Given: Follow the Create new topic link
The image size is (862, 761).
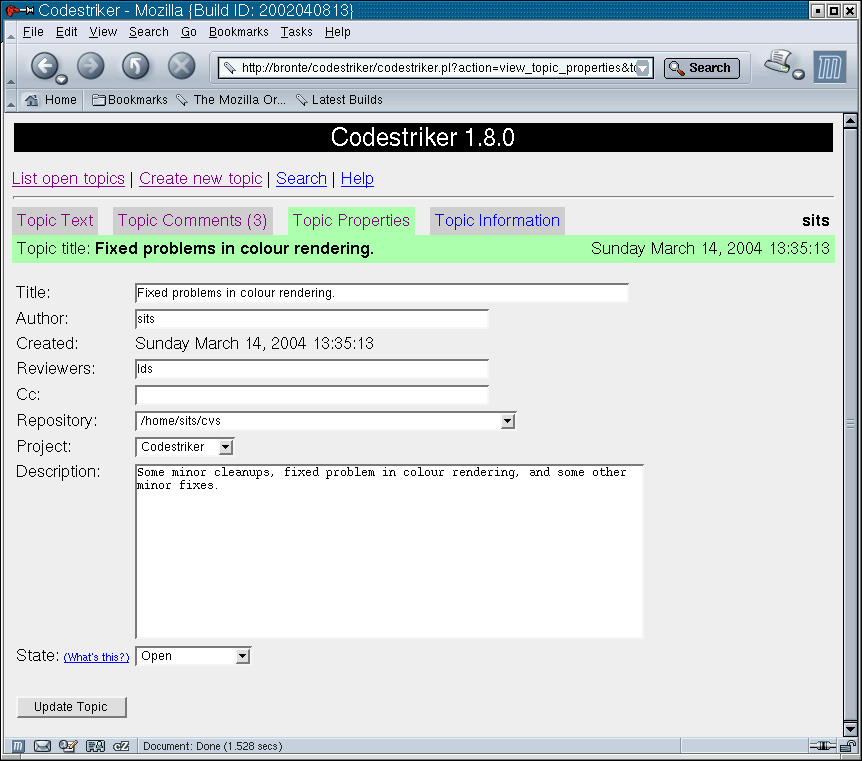Looking at the screenshot, I should (x=200, y=179).
